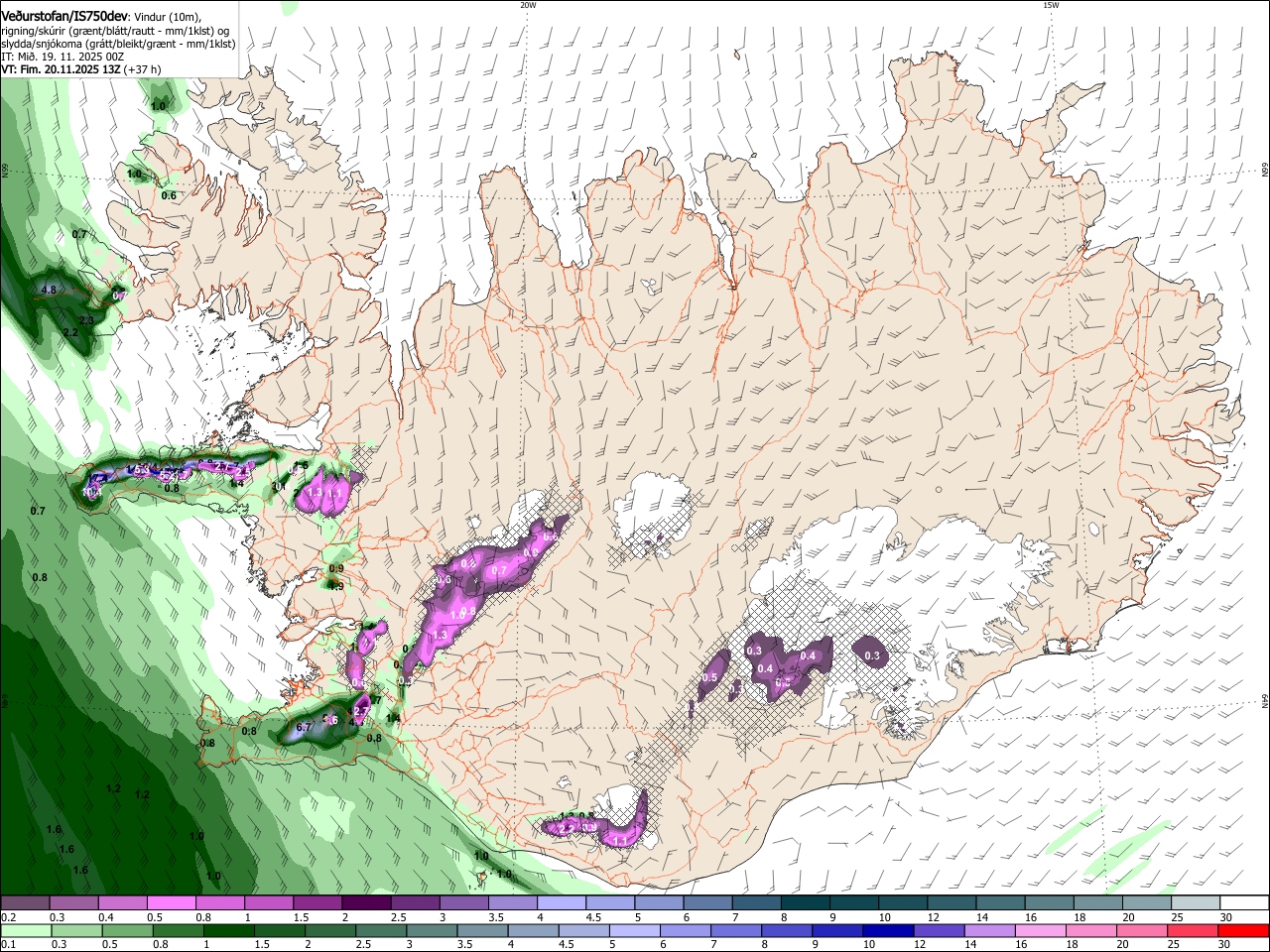1270x952 pixels.
Task: Click the 2.3 value below the 4.8 label
Action: (x=87, y=320)
